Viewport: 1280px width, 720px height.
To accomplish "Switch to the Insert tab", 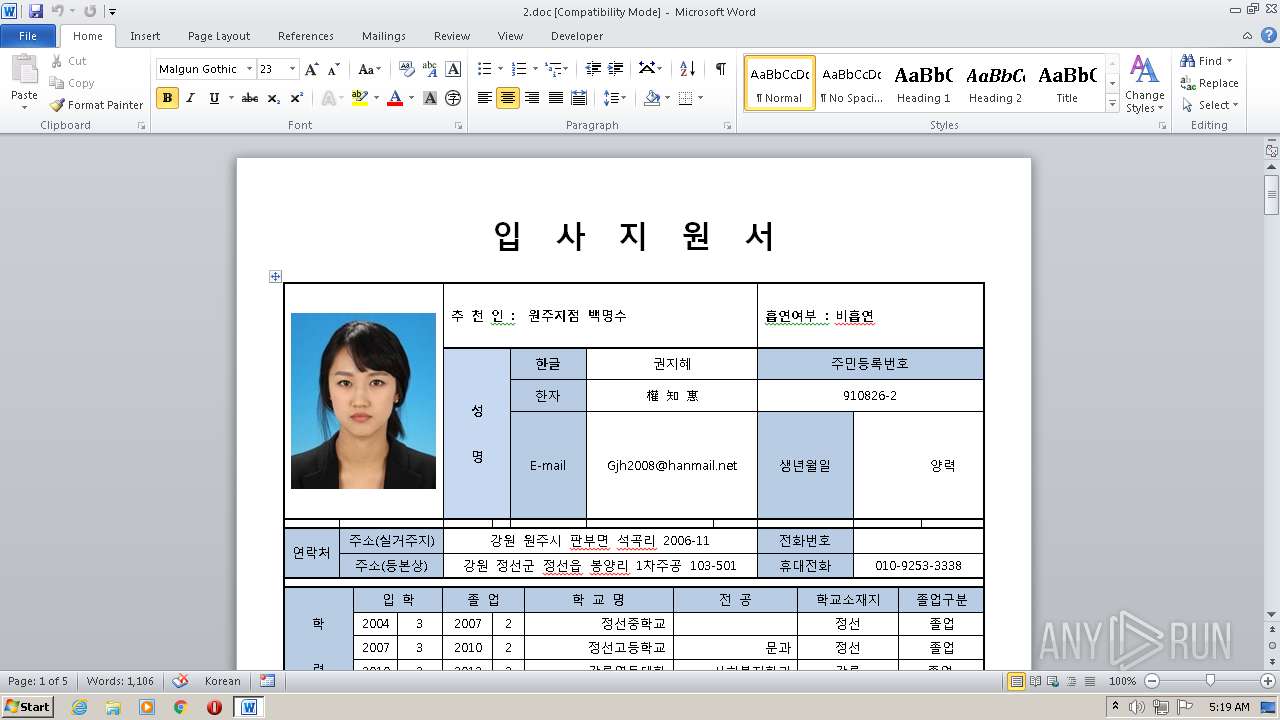I will [145, 36].
